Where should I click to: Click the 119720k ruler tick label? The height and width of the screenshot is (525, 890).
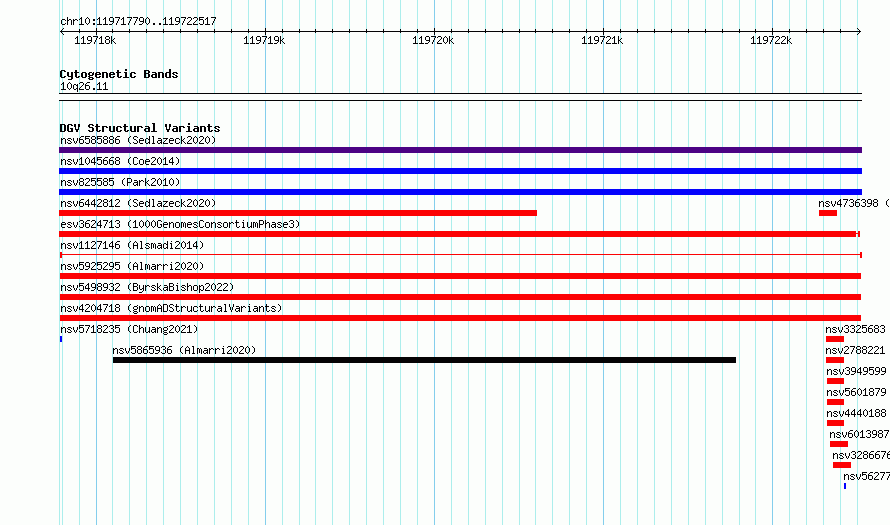(433, 41)
